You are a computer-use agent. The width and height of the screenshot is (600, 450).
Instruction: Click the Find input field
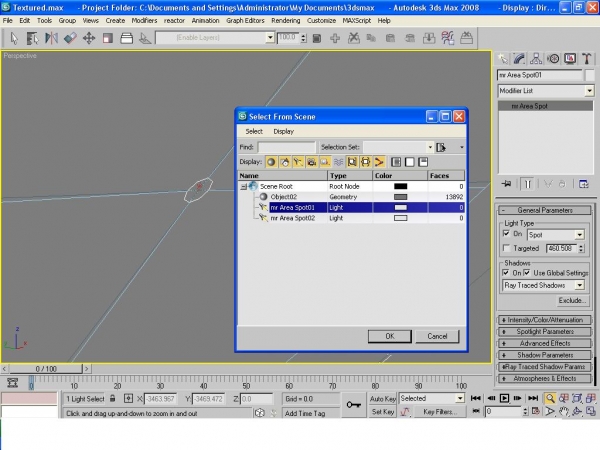pos(287,147)
